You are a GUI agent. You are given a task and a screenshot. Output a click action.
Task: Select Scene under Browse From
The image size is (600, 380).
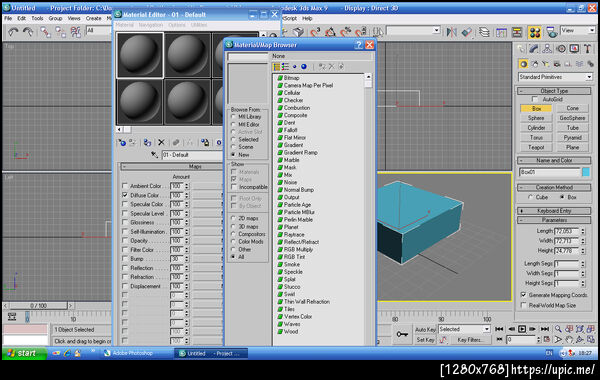click(x=233, y=147)
